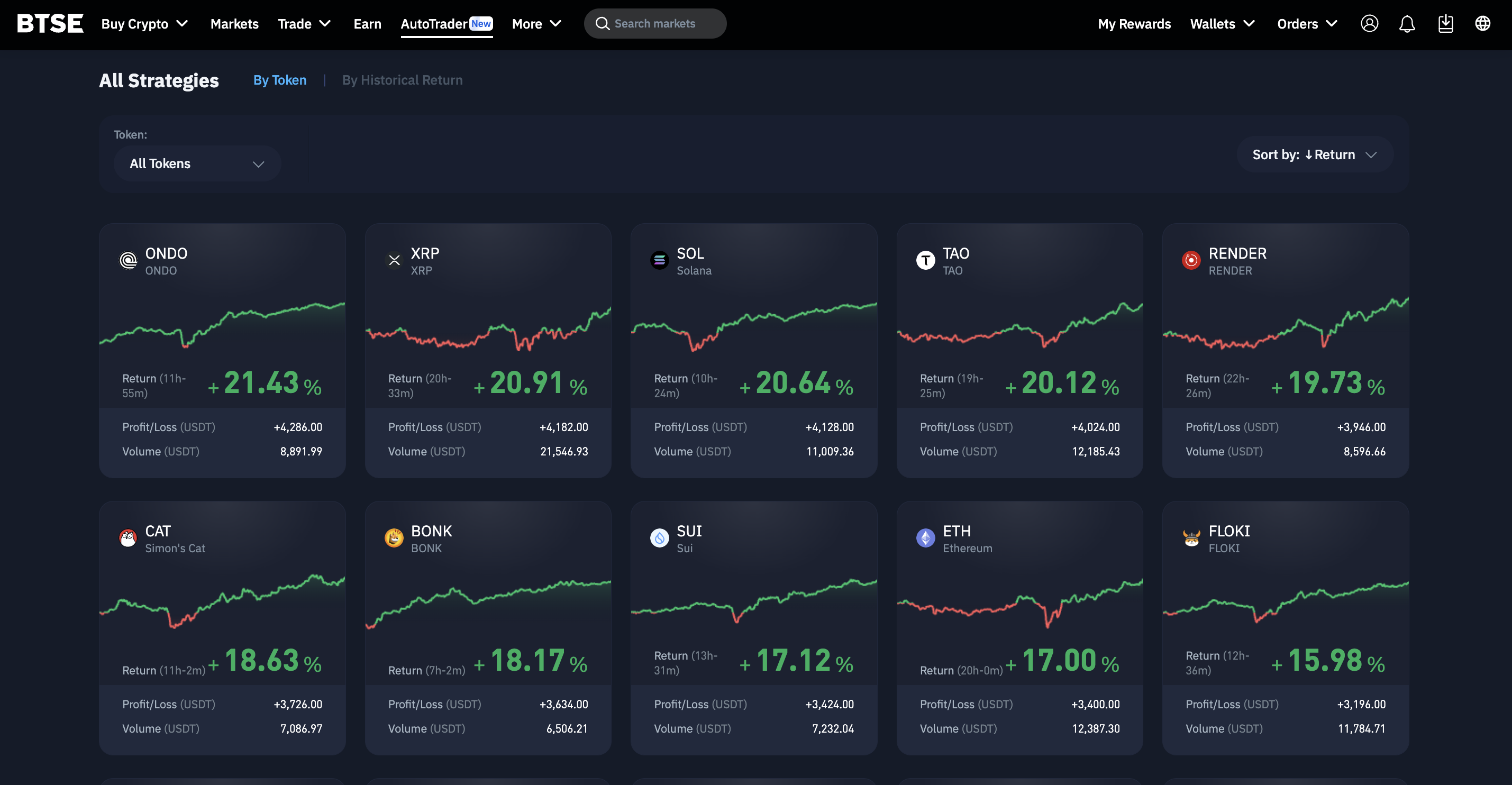Click the BONK token icon
The image size is (1512, 785).
click(x=394, y=537)
